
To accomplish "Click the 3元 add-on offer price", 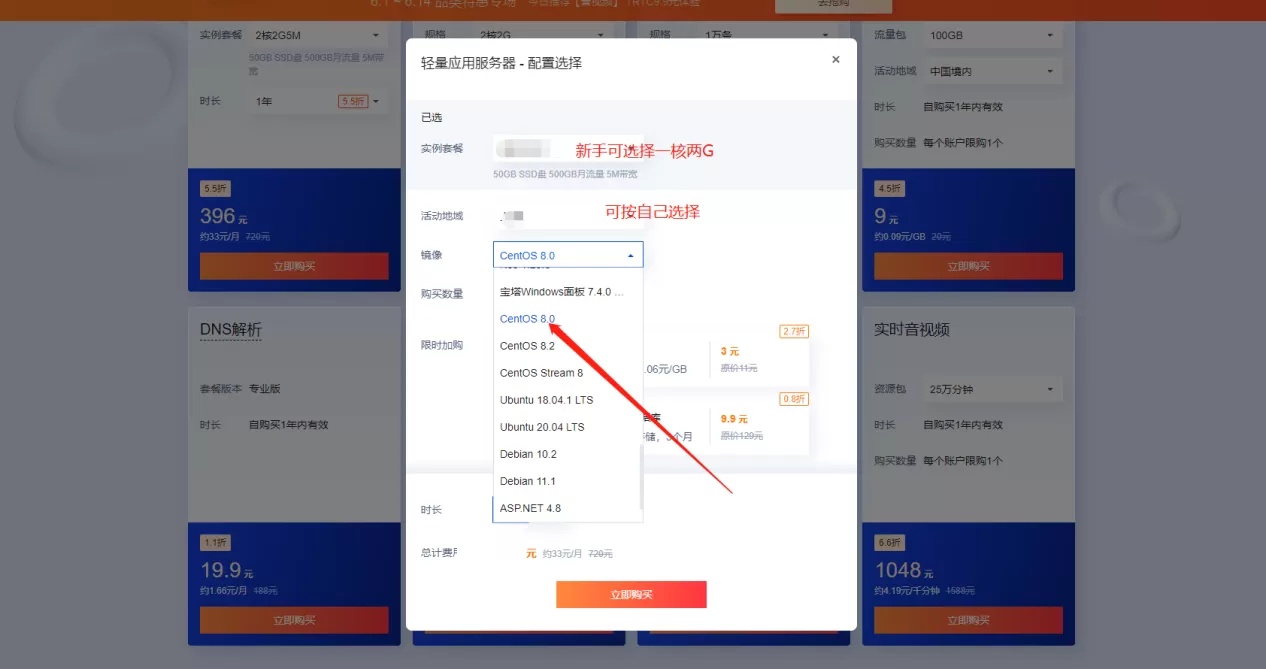I will [730, 351].
